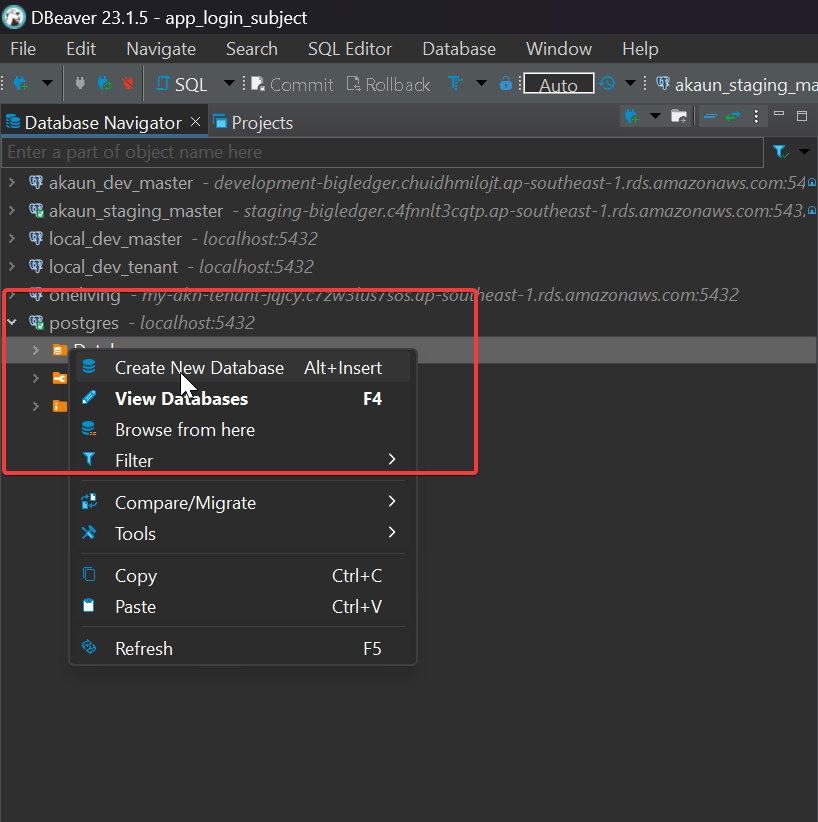Viewport: 818px width, 822px height.
Task: Open the SQL Editor menu
Action: [350, 49]
